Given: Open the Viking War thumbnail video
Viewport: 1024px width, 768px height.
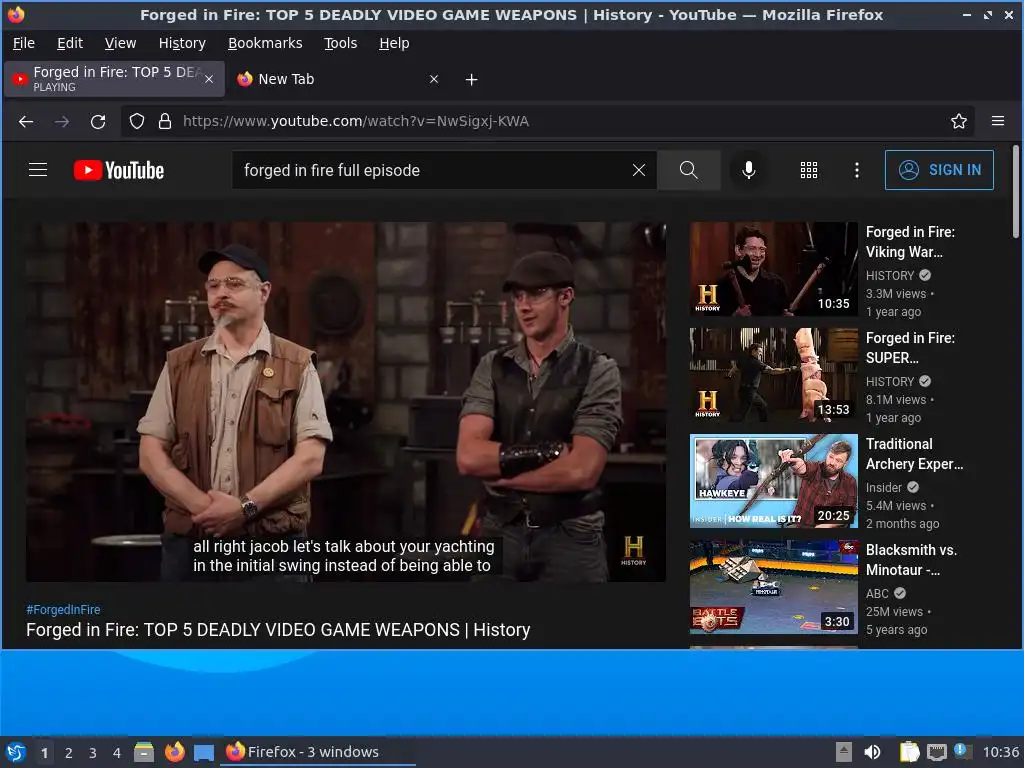Looking at the screenshot, I should pyautogui.click(x=774, y=269).
